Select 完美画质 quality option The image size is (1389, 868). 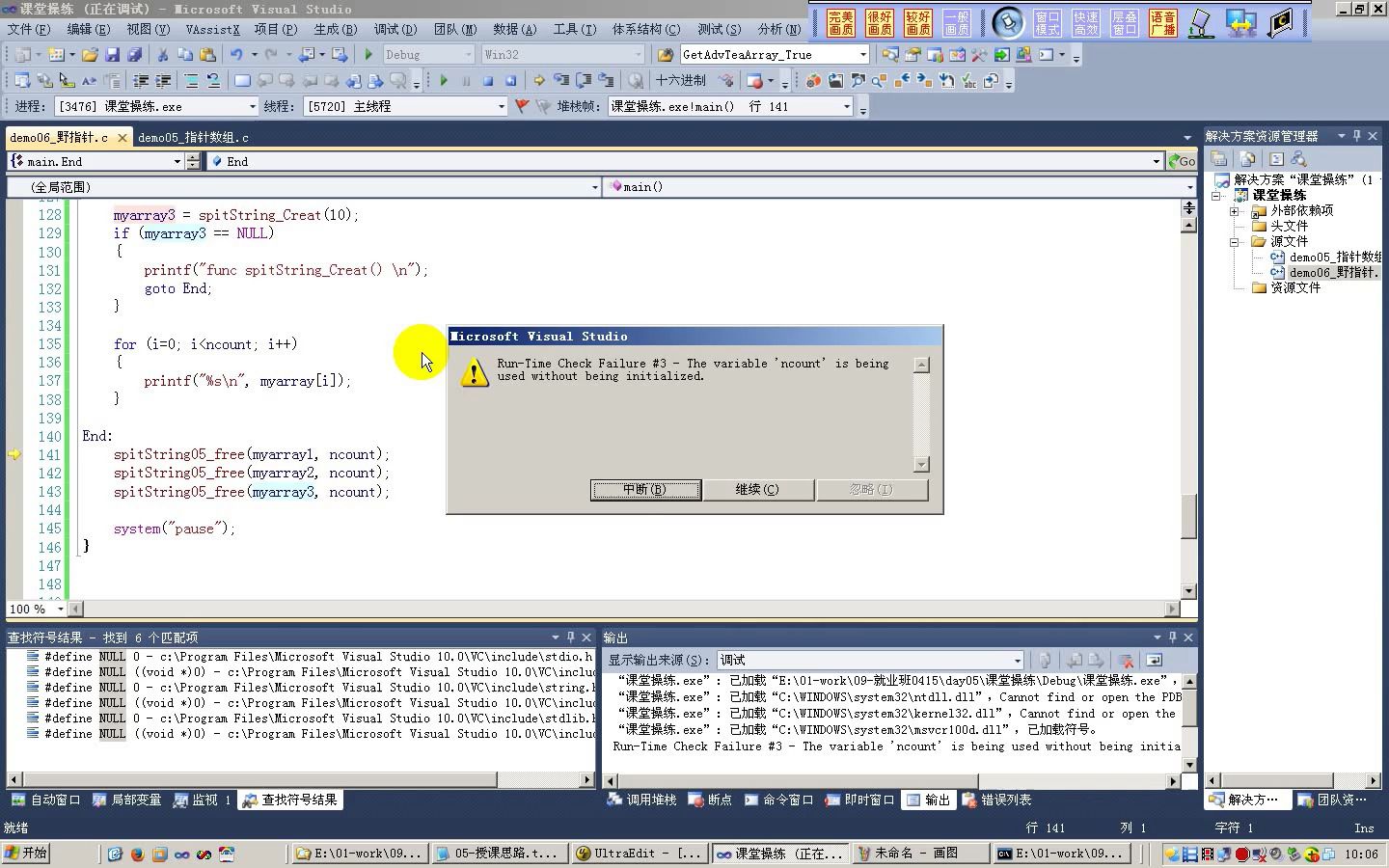click(x=840, y=23)
